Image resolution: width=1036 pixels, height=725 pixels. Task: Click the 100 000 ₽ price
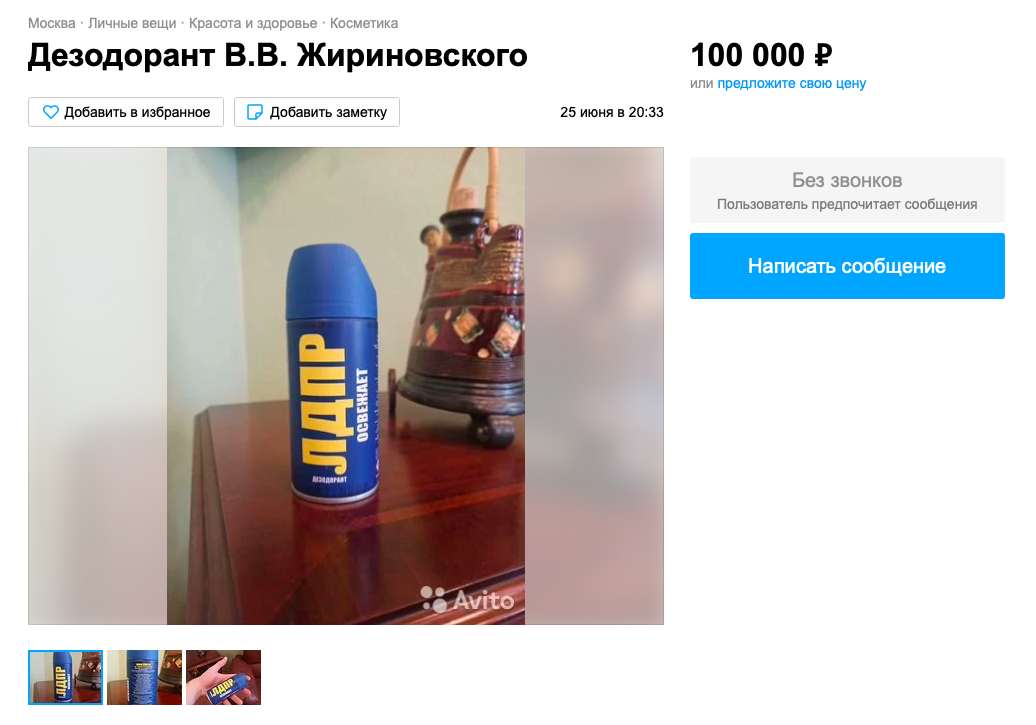pyautogui.click(x=761, y=55)
